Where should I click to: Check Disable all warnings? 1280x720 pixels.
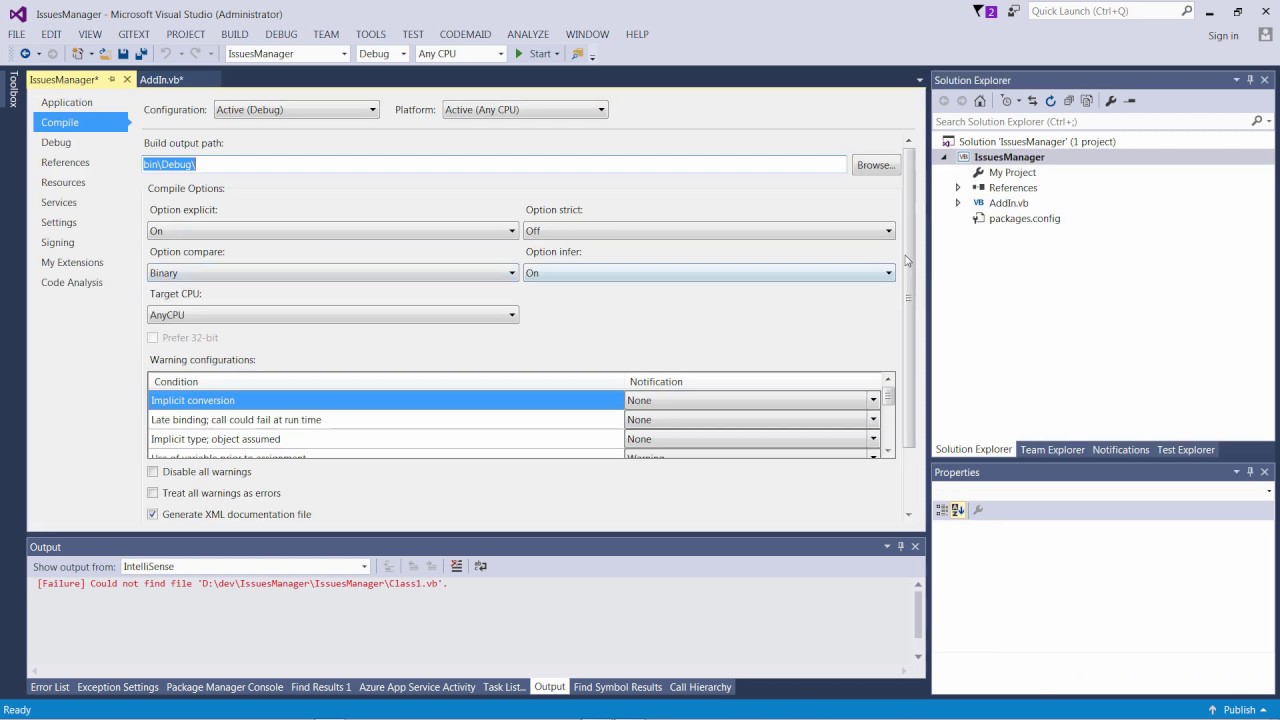coord(153,472)
